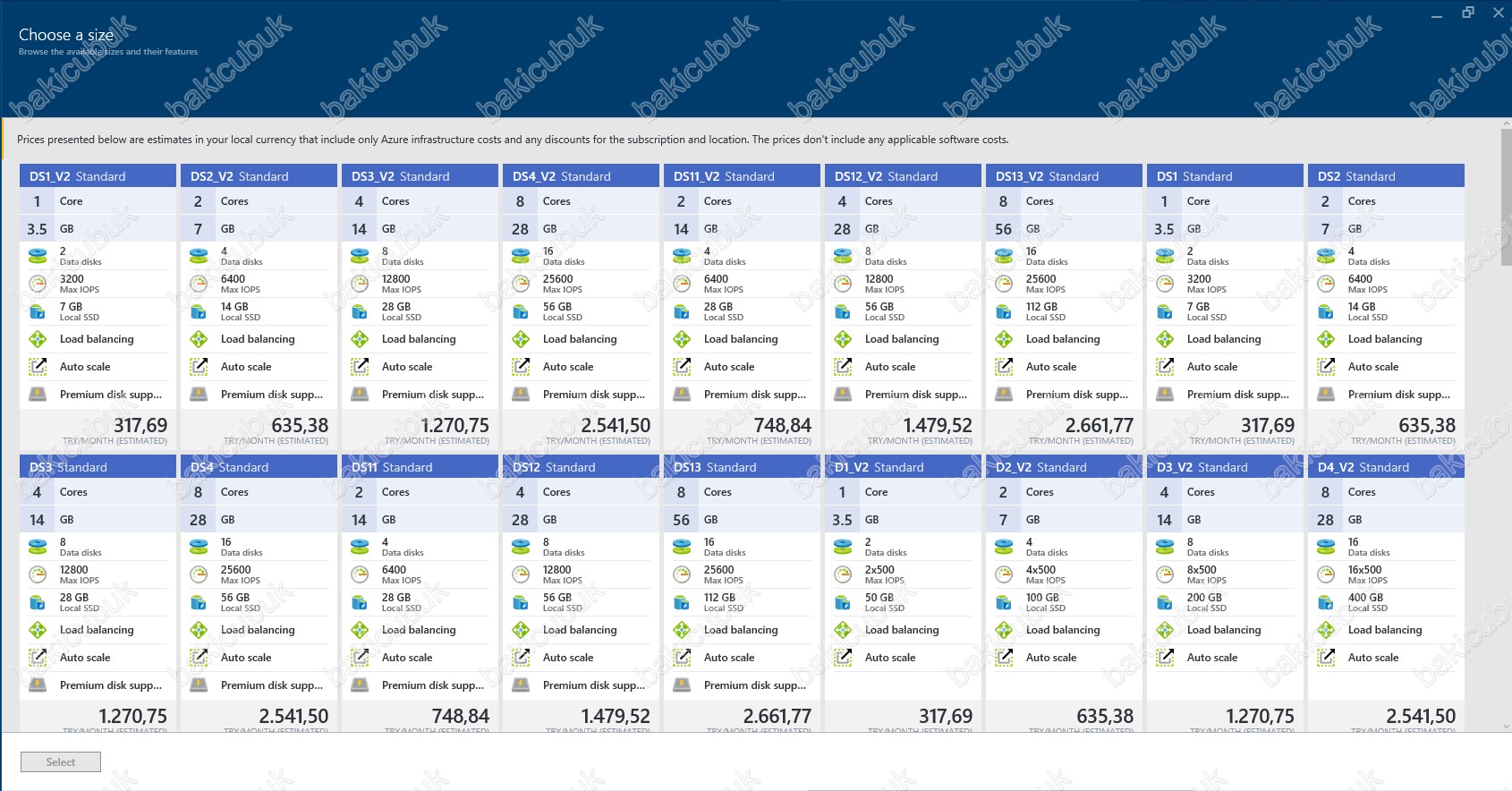The image size is (1512, 791).
Task: Click the Load balancing icon in D3_V2 card
Action: tap(1165, 630)
